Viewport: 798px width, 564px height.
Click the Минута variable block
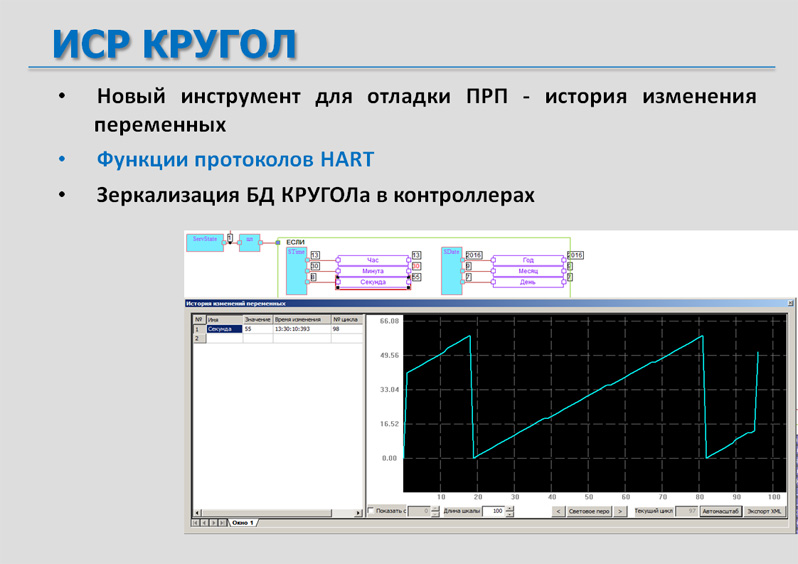pyautogui.click(x=373, y=271)
